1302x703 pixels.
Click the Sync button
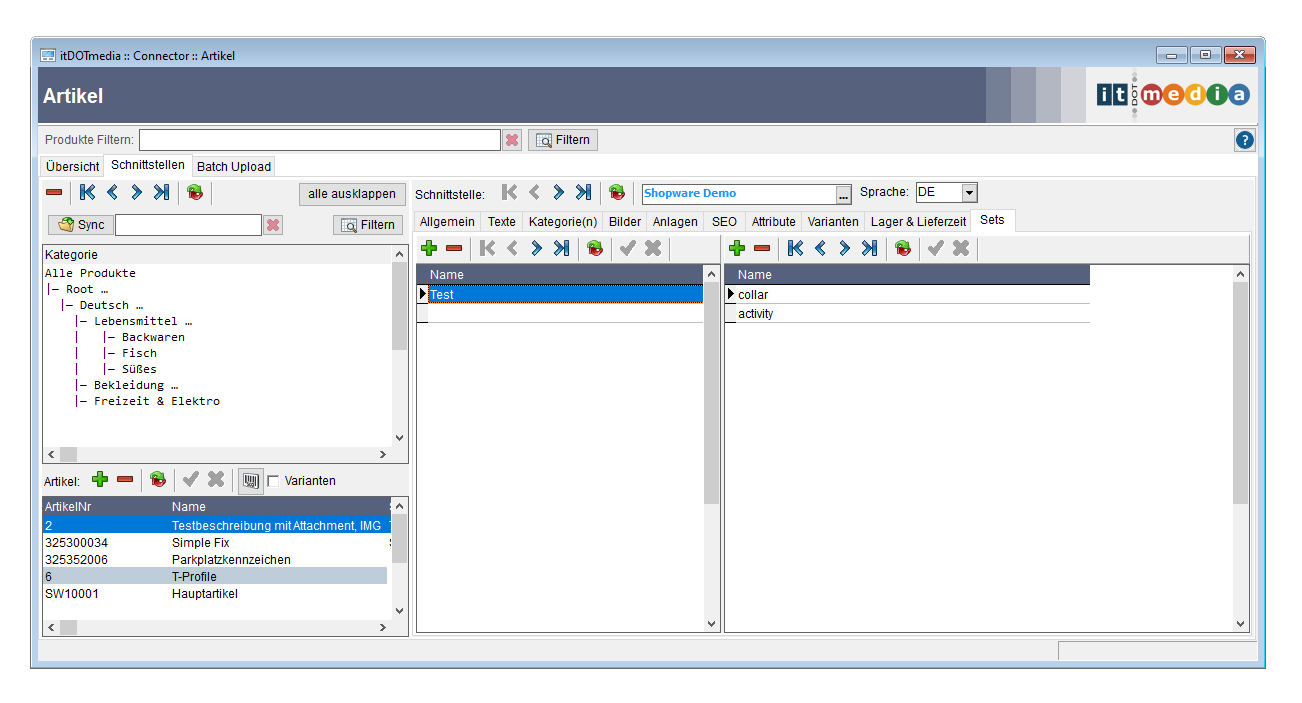pos(81,225)
